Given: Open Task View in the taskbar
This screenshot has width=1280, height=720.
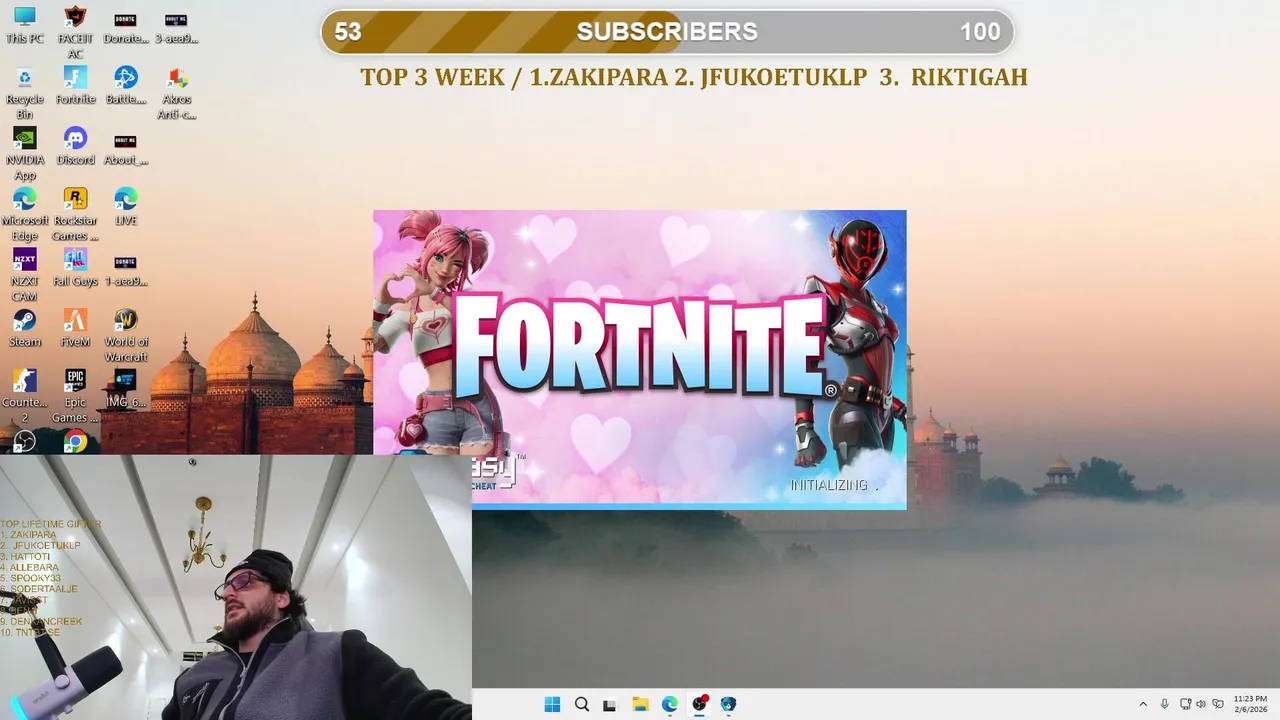Looking at the screenshot, I should (x=610, y=704).
